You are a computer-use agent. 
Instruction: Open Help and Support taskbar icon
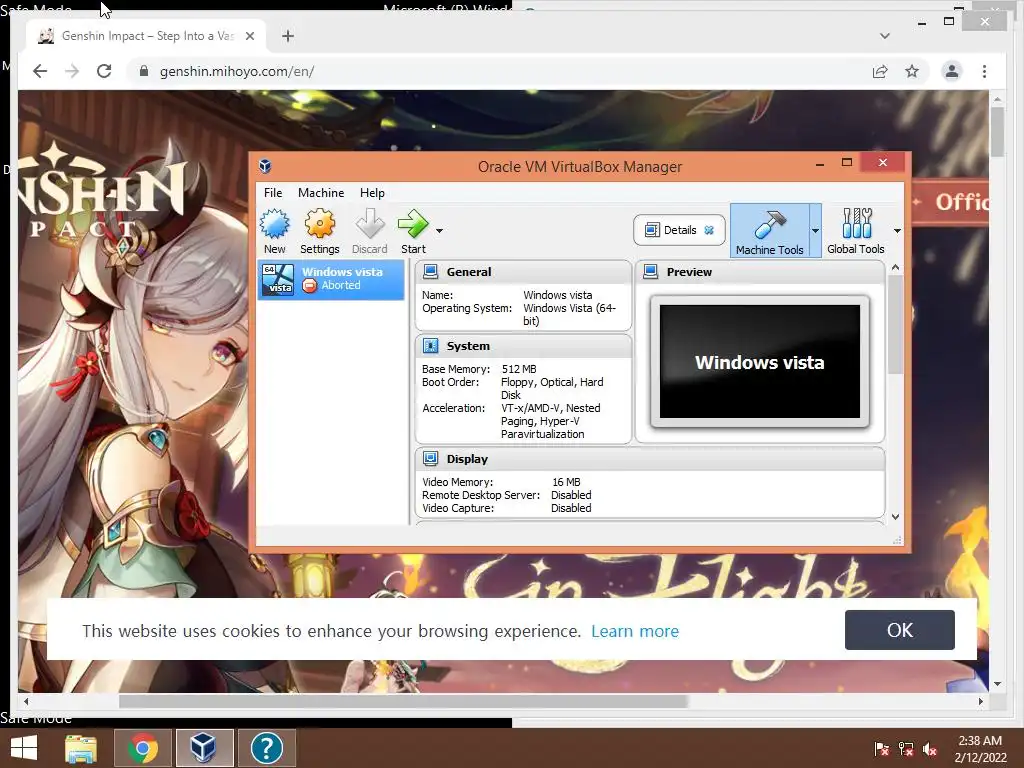pyautogui.click(x=266, y=748)
